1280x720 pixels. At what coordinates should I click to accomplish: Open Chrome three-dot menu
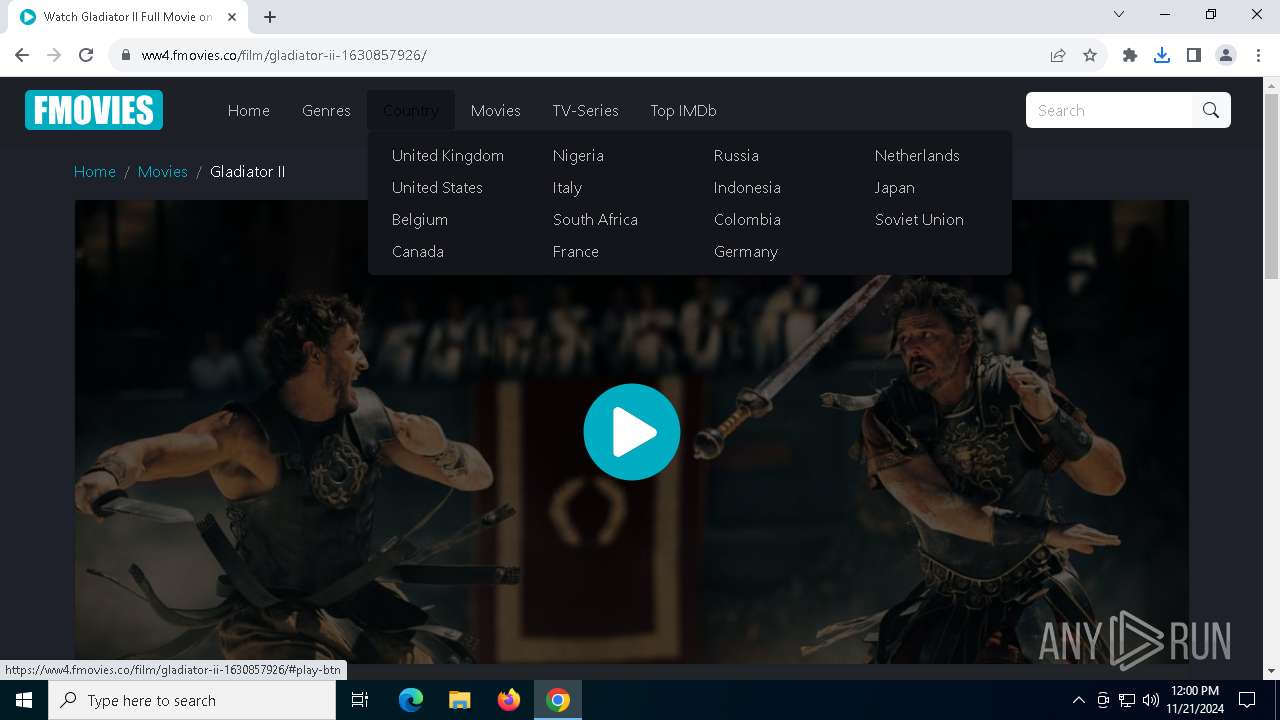(1258, 55)
